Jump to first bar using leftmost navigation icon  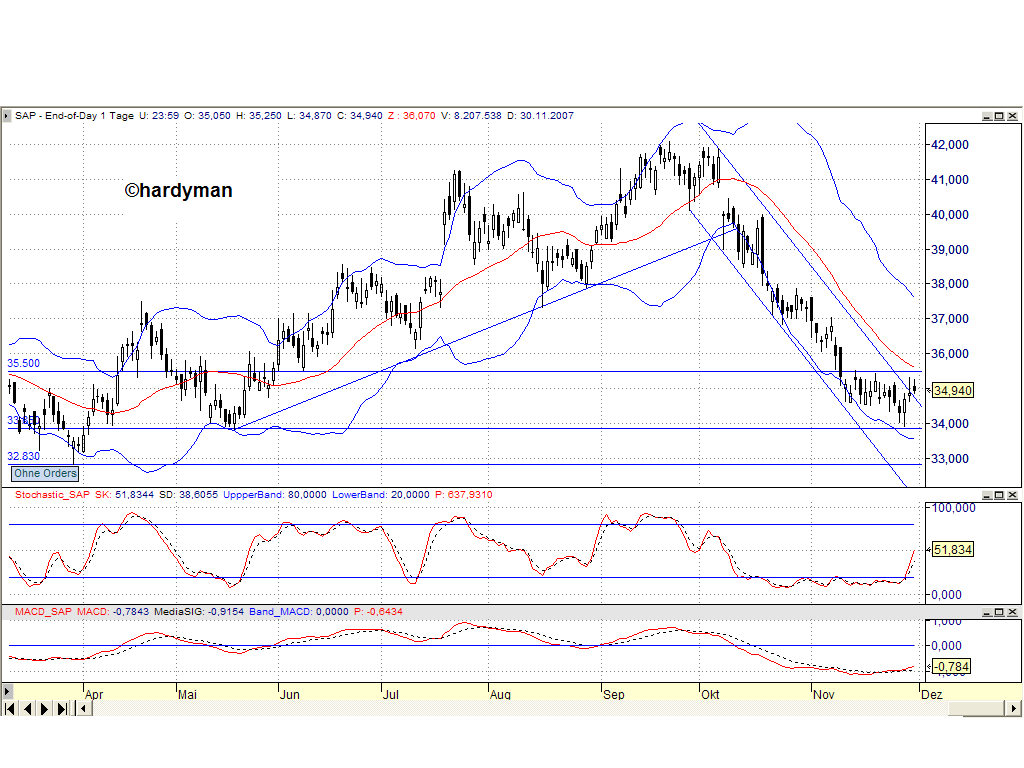[x=10, y=709]
